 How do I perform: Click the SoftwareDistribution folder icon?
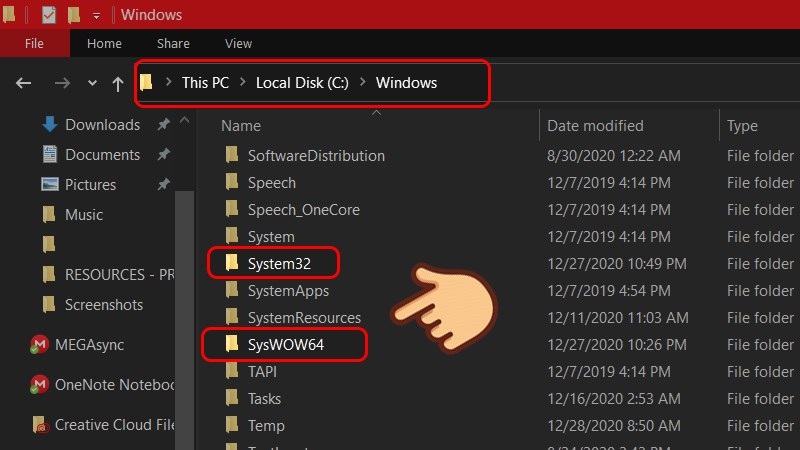[x=232, y=154]
